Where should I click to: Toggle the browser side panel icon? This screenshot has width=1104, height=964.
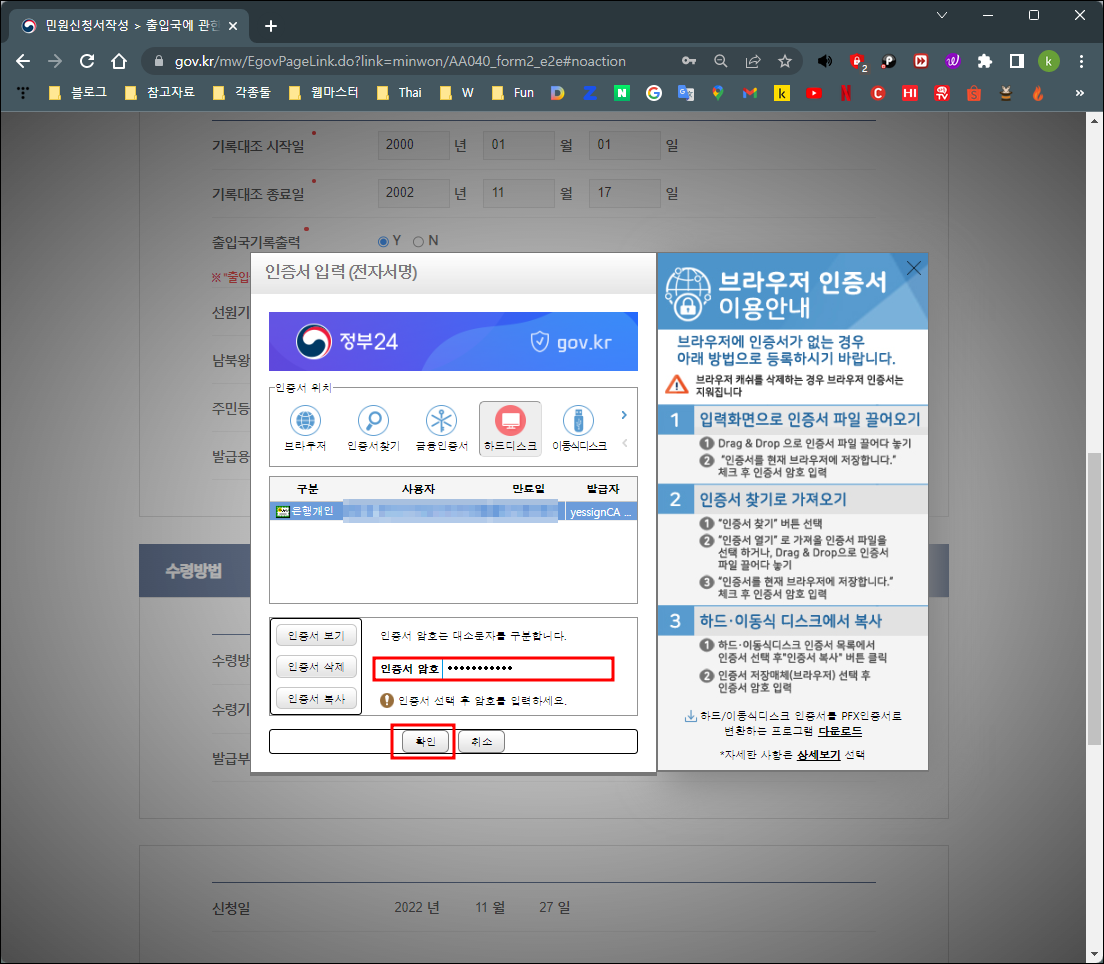[x=1016, y=61]
